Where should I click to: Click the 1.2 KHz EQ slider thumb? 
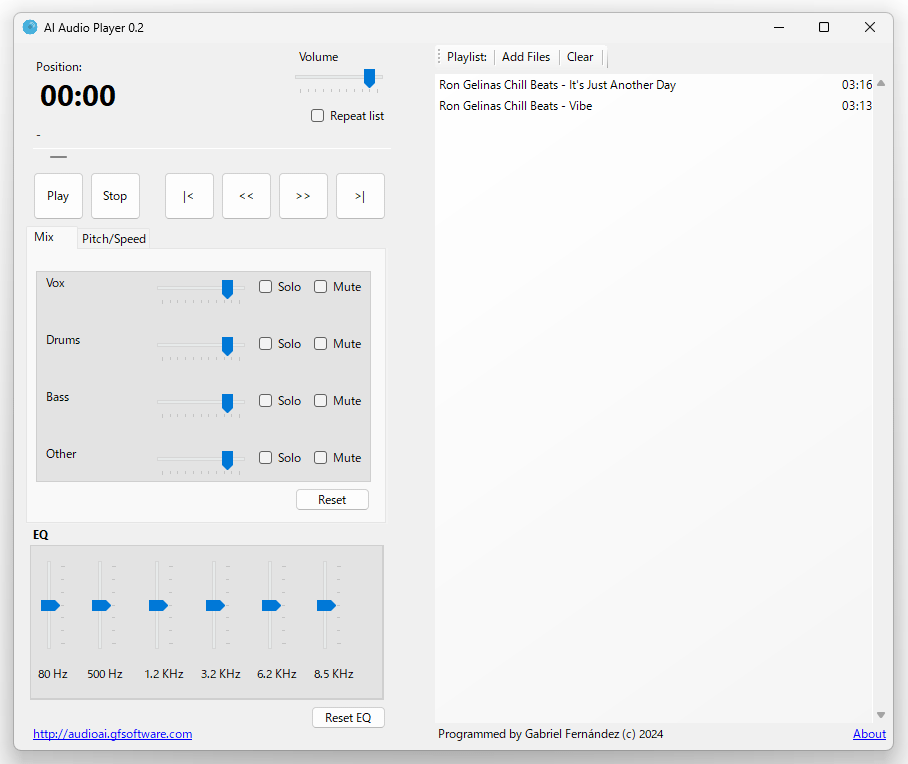158,605
